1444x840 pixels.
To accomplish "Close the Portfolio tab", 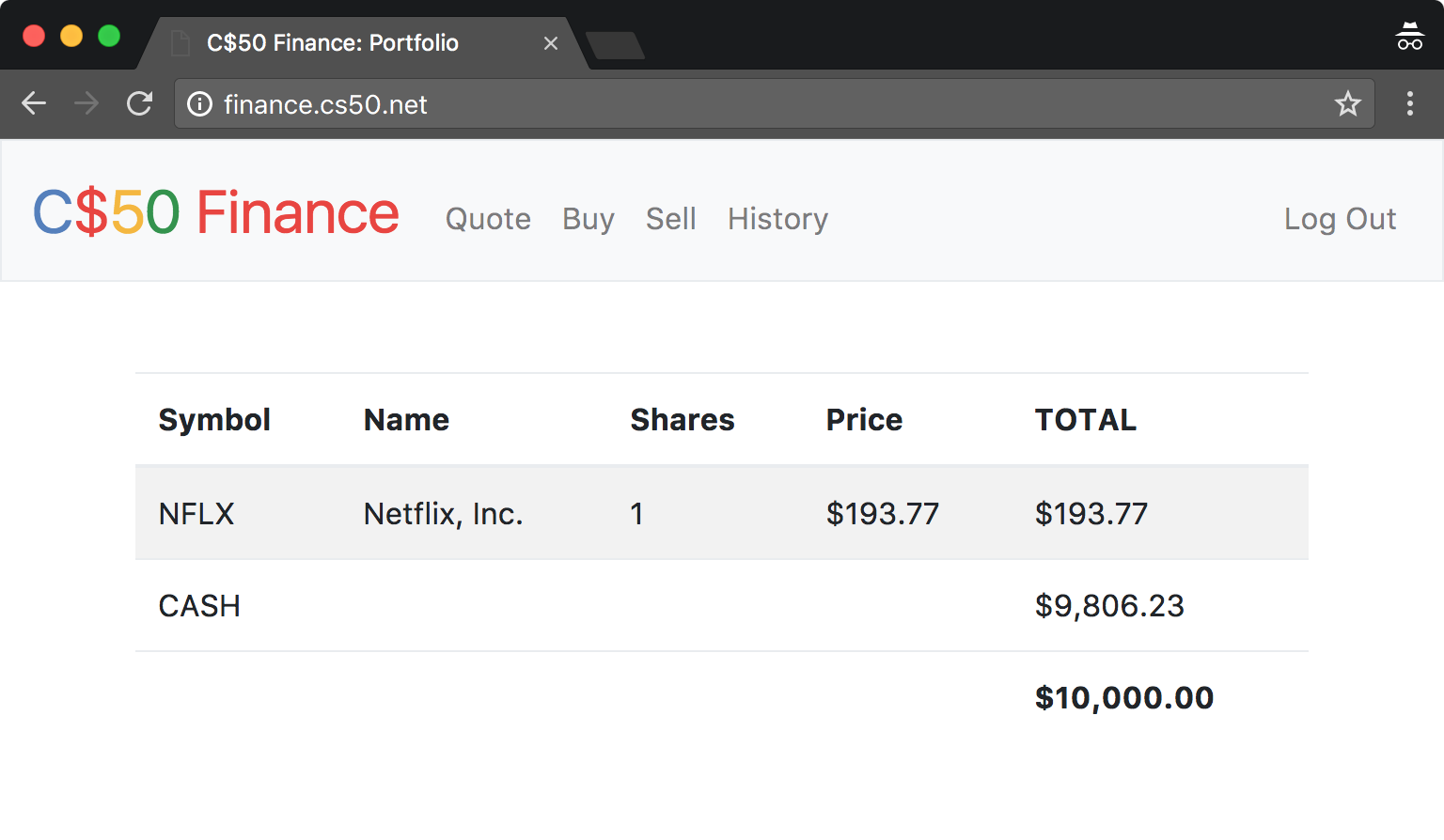I will 550,43.
